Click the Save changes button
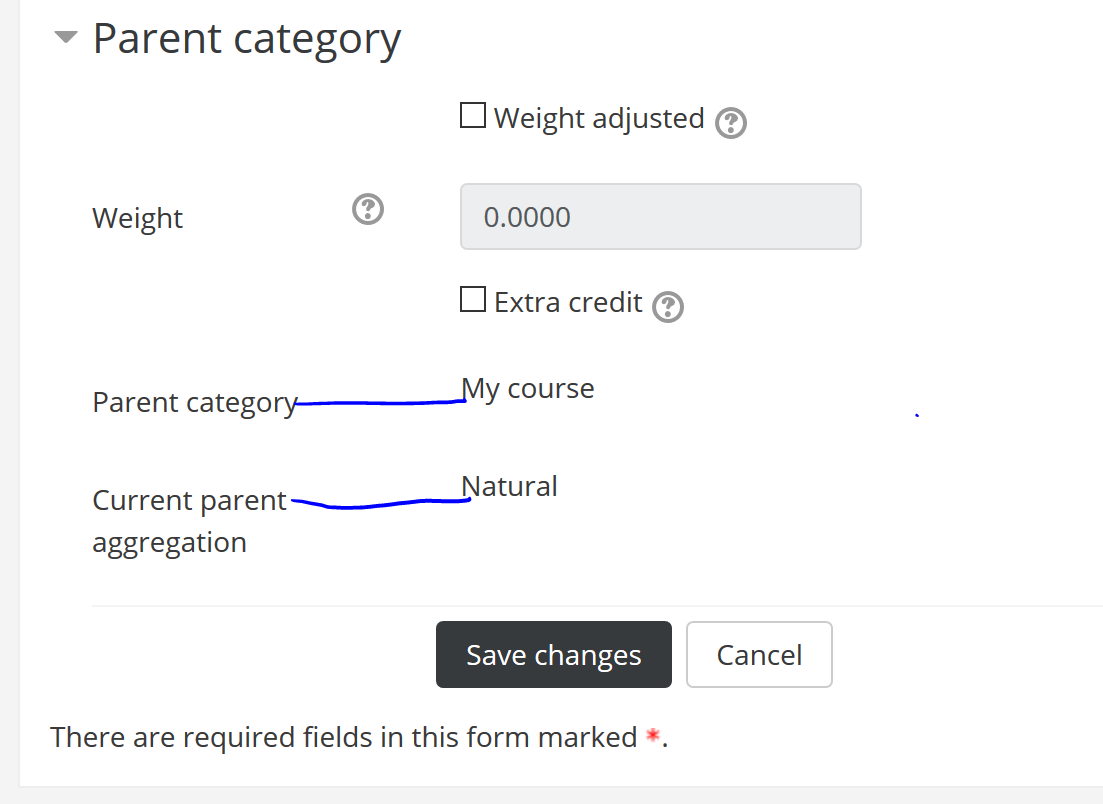1103x804 pixels. 554,654
